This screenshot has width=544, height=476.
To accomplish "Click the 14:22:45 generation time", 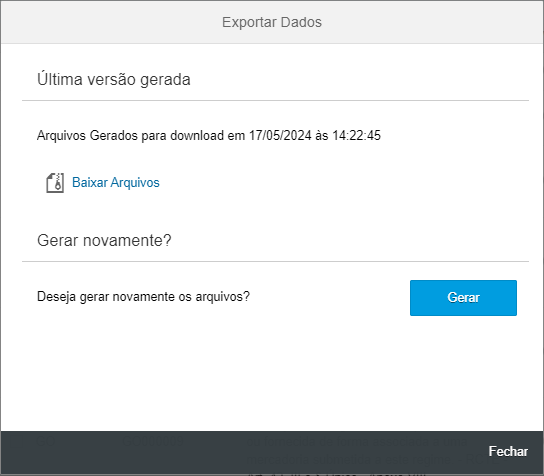I will coord(356,135).
